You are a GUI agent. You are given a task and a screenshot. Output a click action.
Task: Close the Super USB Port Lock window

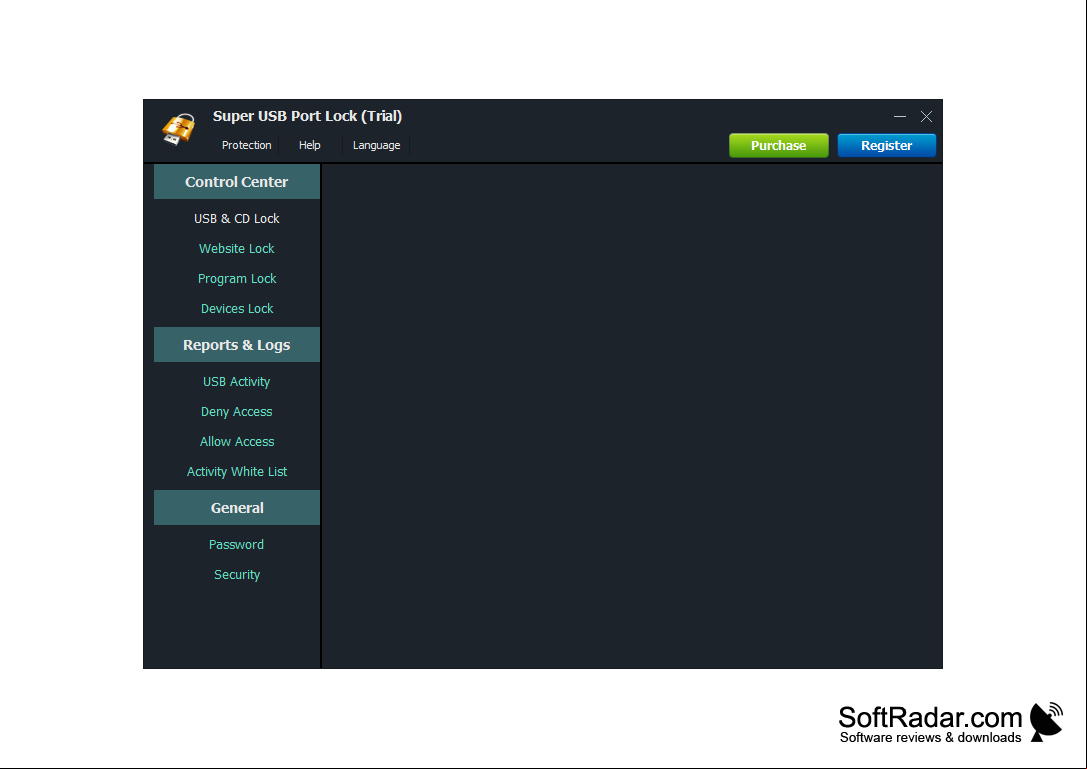[x=926, y=116]
